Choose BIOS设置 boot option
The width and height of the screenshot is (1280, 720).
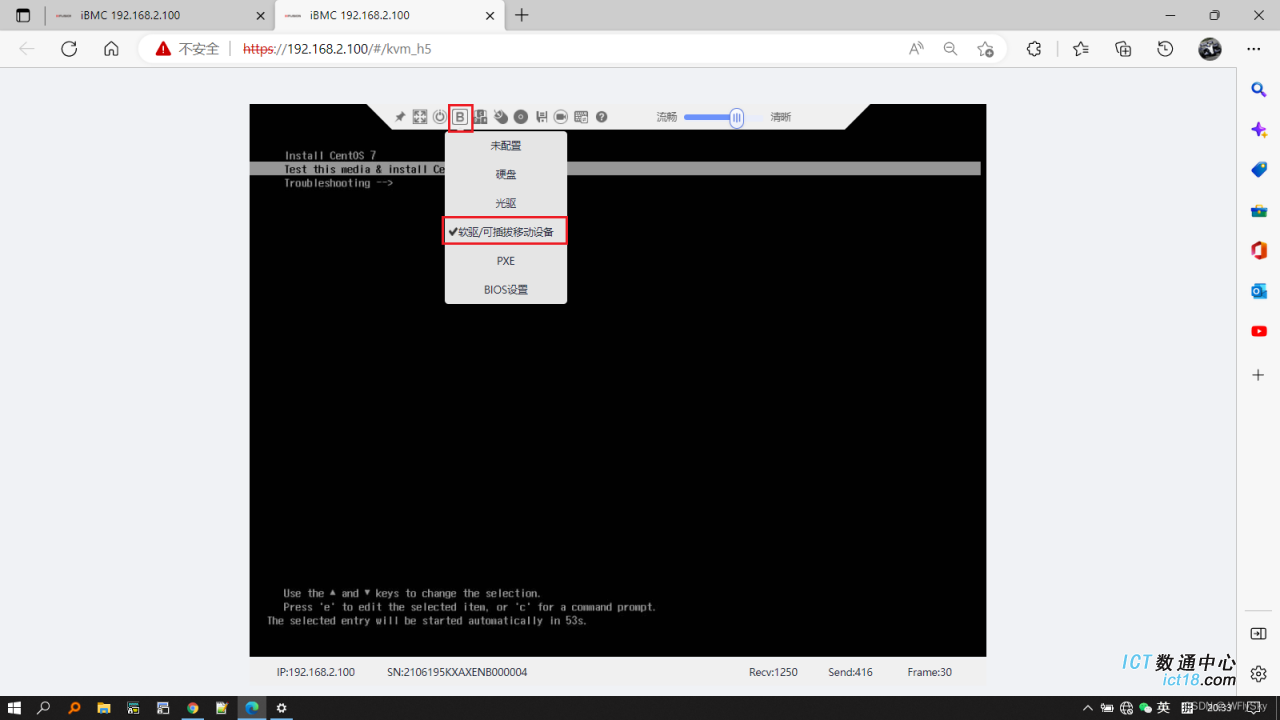pyautogui.click(x=506, y=289)
